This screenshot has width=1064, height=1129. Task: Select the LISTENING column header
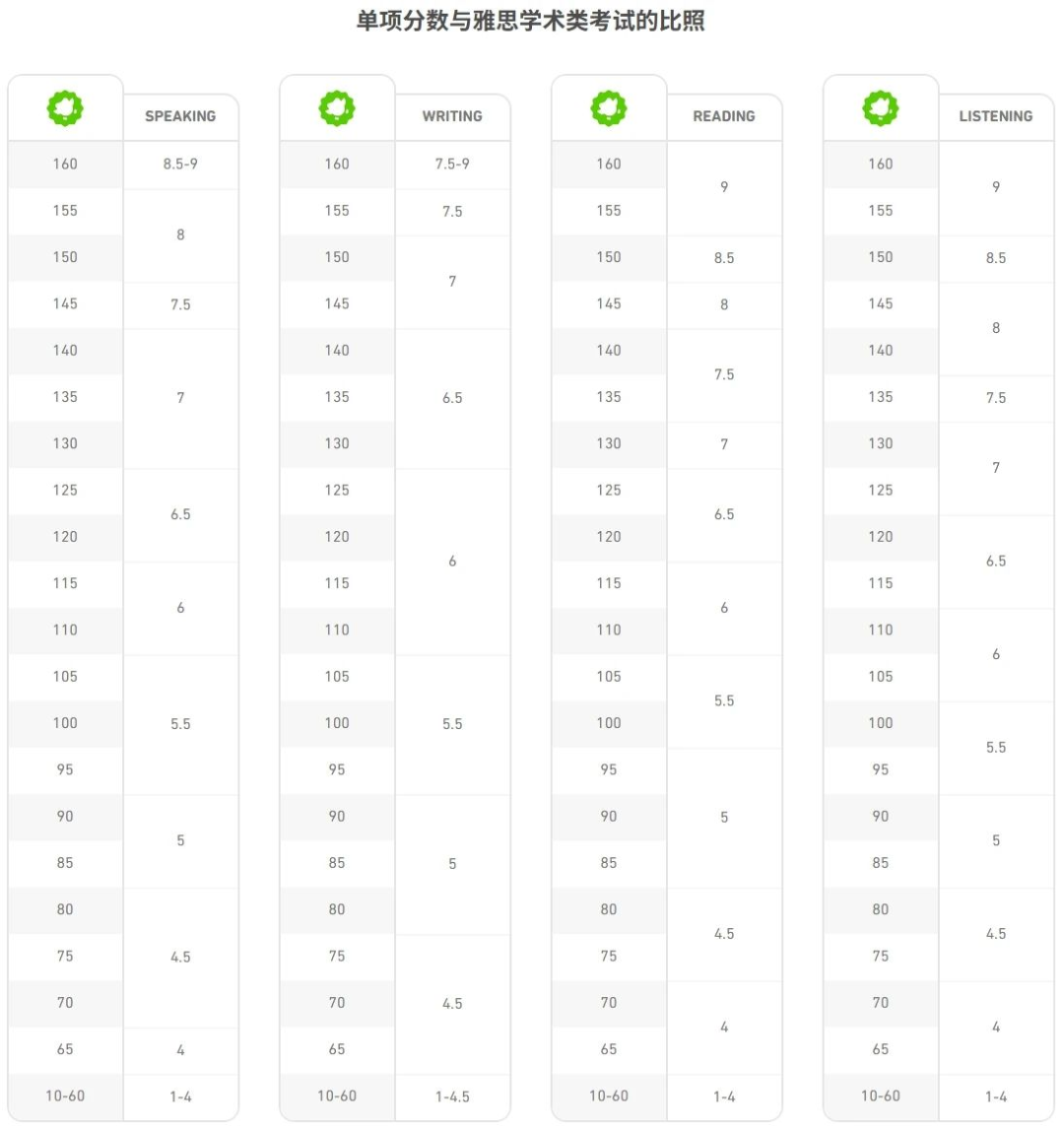pos(996,116)
